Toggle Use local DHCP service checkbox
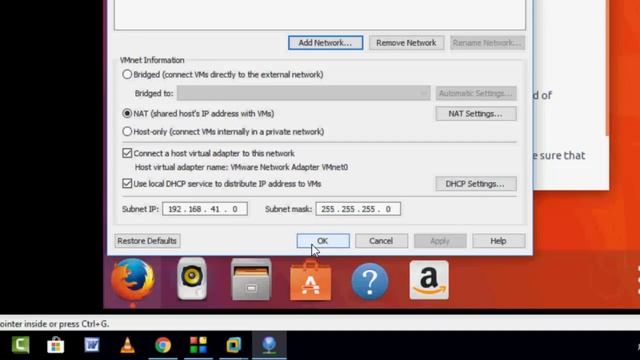Image resolution: width=640 pixels, height=360 pixels. (127, 184)
